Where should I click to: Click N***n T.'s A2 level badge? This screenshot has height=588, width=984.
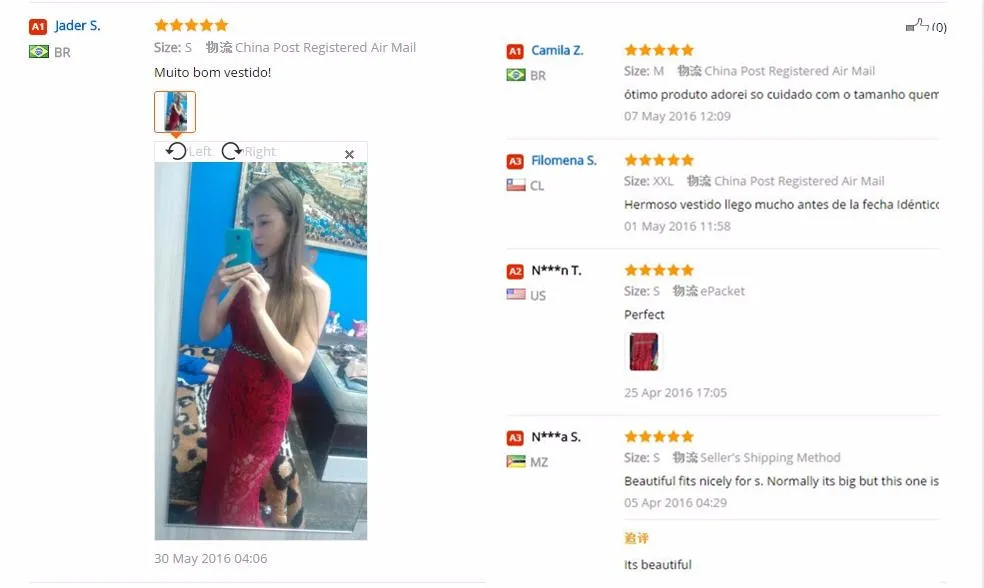click(x=515, y=271)
